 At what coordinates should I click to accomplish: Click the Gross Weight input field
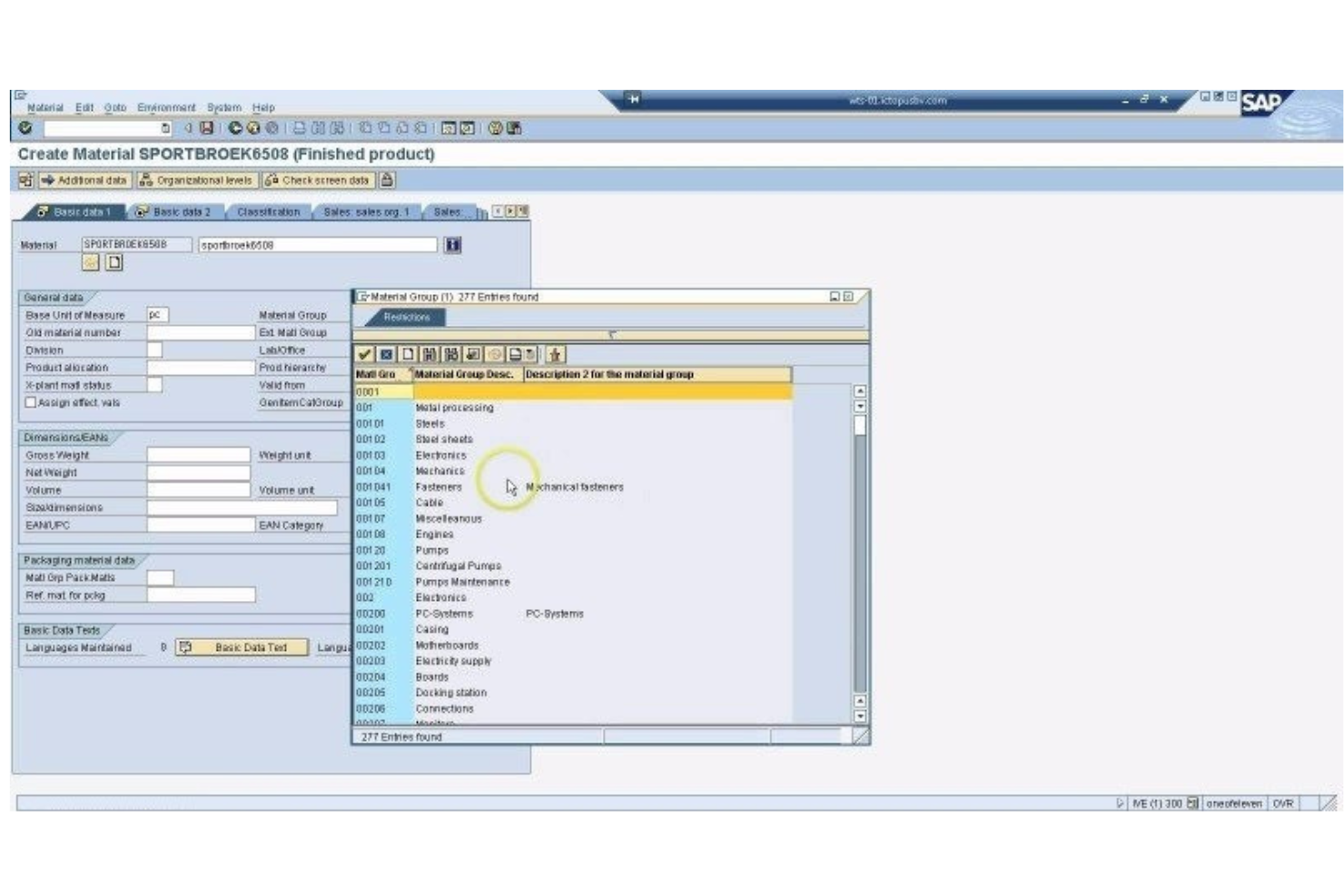pos(198,455)
